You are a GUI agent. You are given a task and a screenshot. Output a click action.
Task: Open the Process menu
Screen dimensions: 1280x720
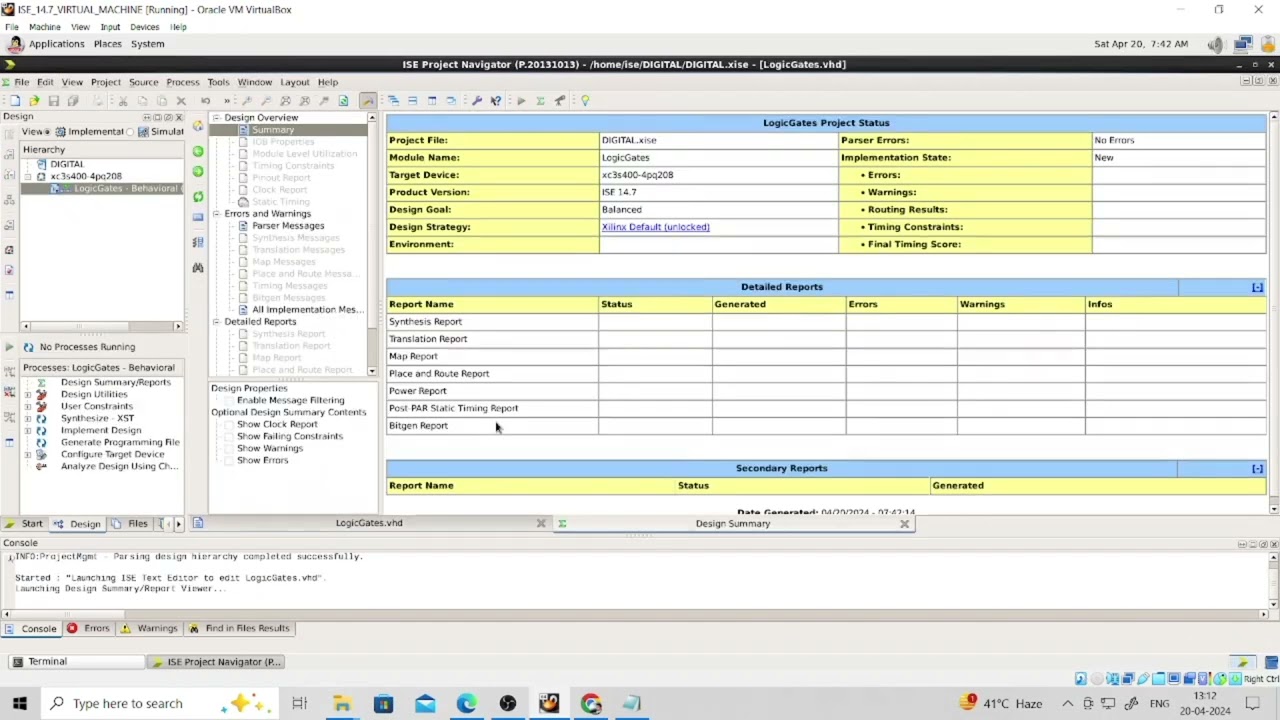coord(183,82)
